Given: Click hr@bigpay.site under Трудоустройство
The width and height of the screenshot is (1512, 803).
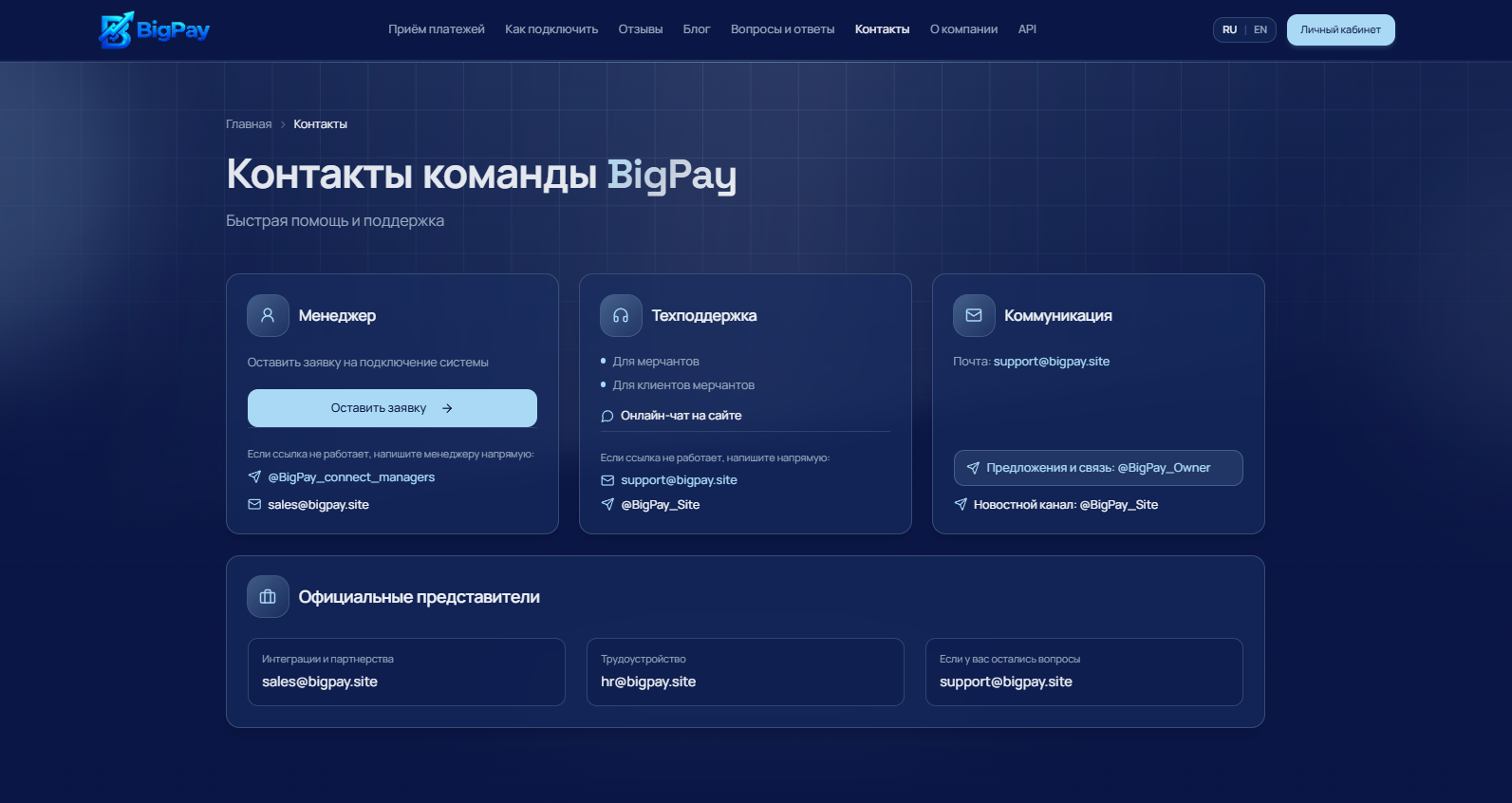Looking at the screenshot, I should (648, 682).
